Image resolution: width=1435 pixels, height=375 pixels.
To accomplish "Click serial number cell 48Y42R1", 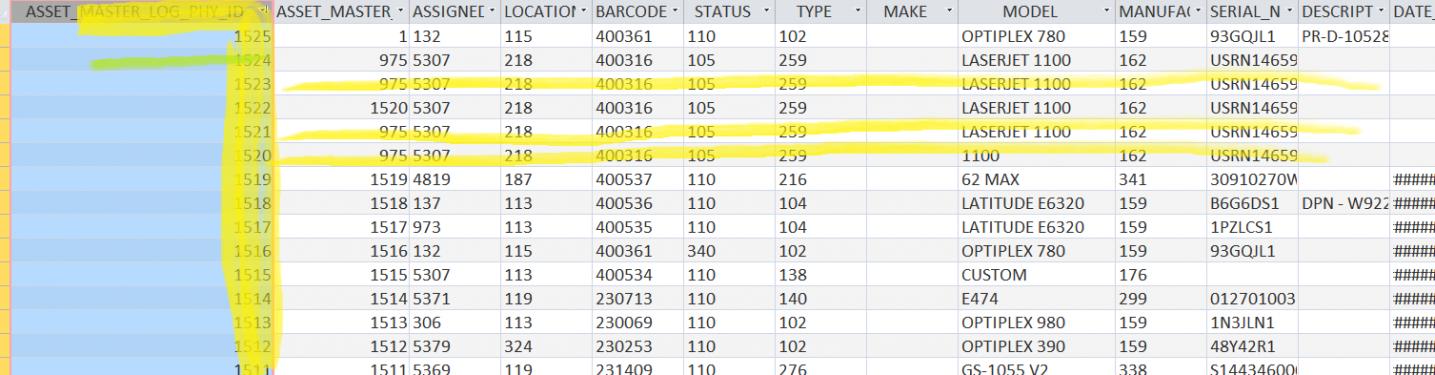I will 1253,346.
